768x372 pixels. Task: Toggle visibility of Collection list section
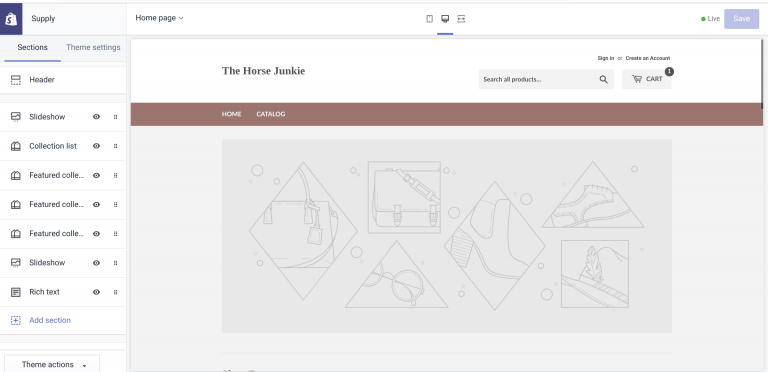(96, 146)
